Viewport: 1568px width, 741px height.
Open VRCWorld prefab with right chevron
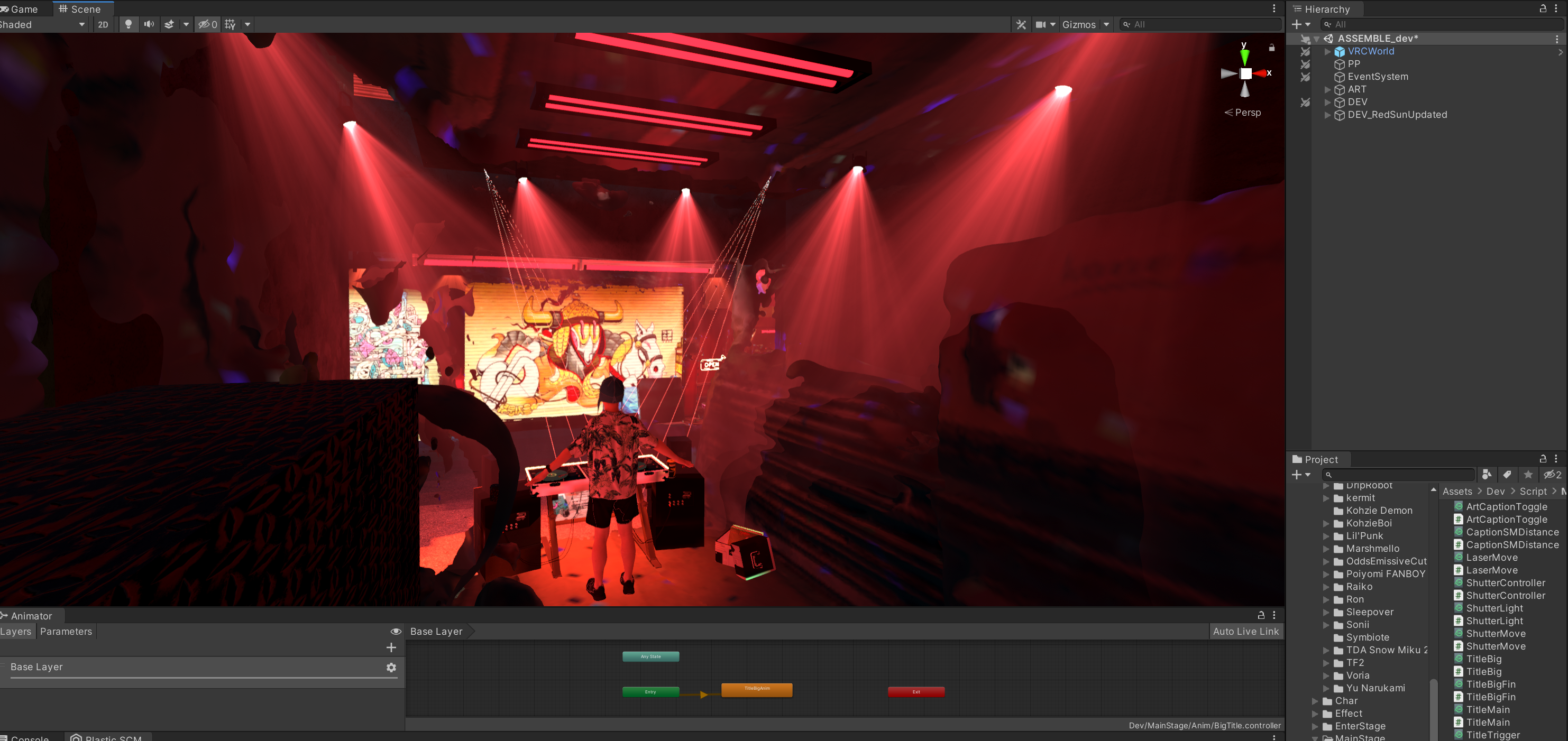pos(1560,52)
